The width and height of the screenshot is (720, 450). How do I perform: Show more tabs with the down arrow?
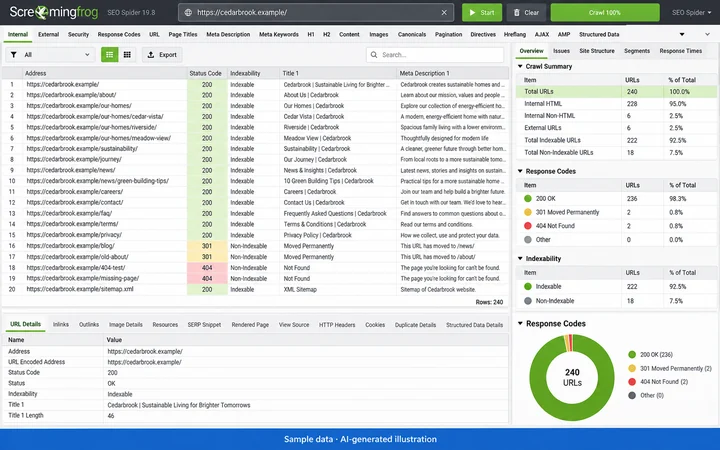coord(682,34)
